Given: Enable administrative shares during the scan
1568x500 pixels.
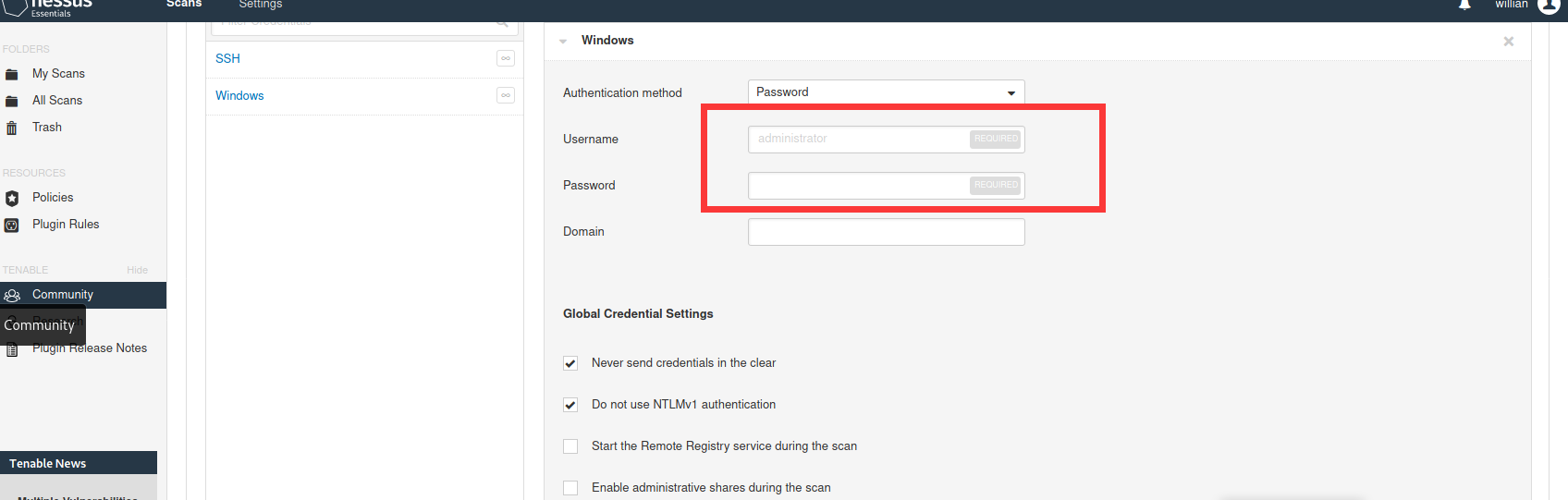Looking at the screenshot, I should click(570, 488).
